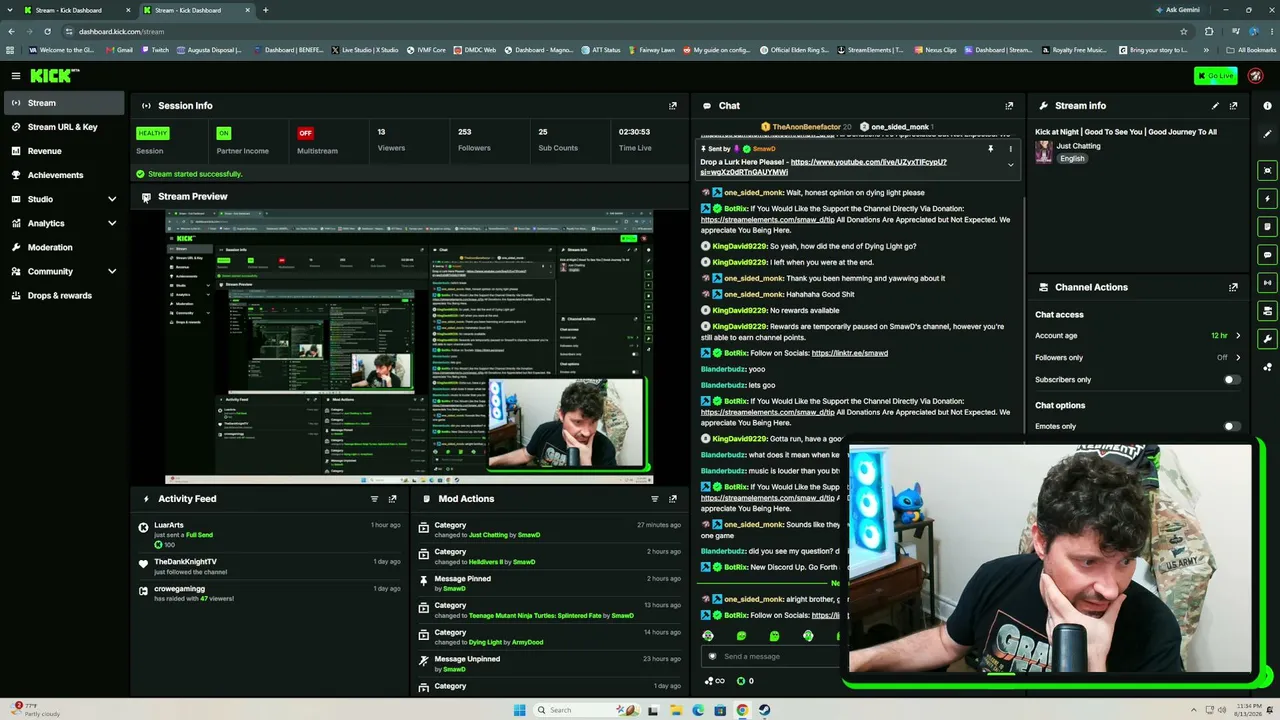Screen dimensions: 1280x720
Task: Open Steam from the taskbar
Action: 765,710
